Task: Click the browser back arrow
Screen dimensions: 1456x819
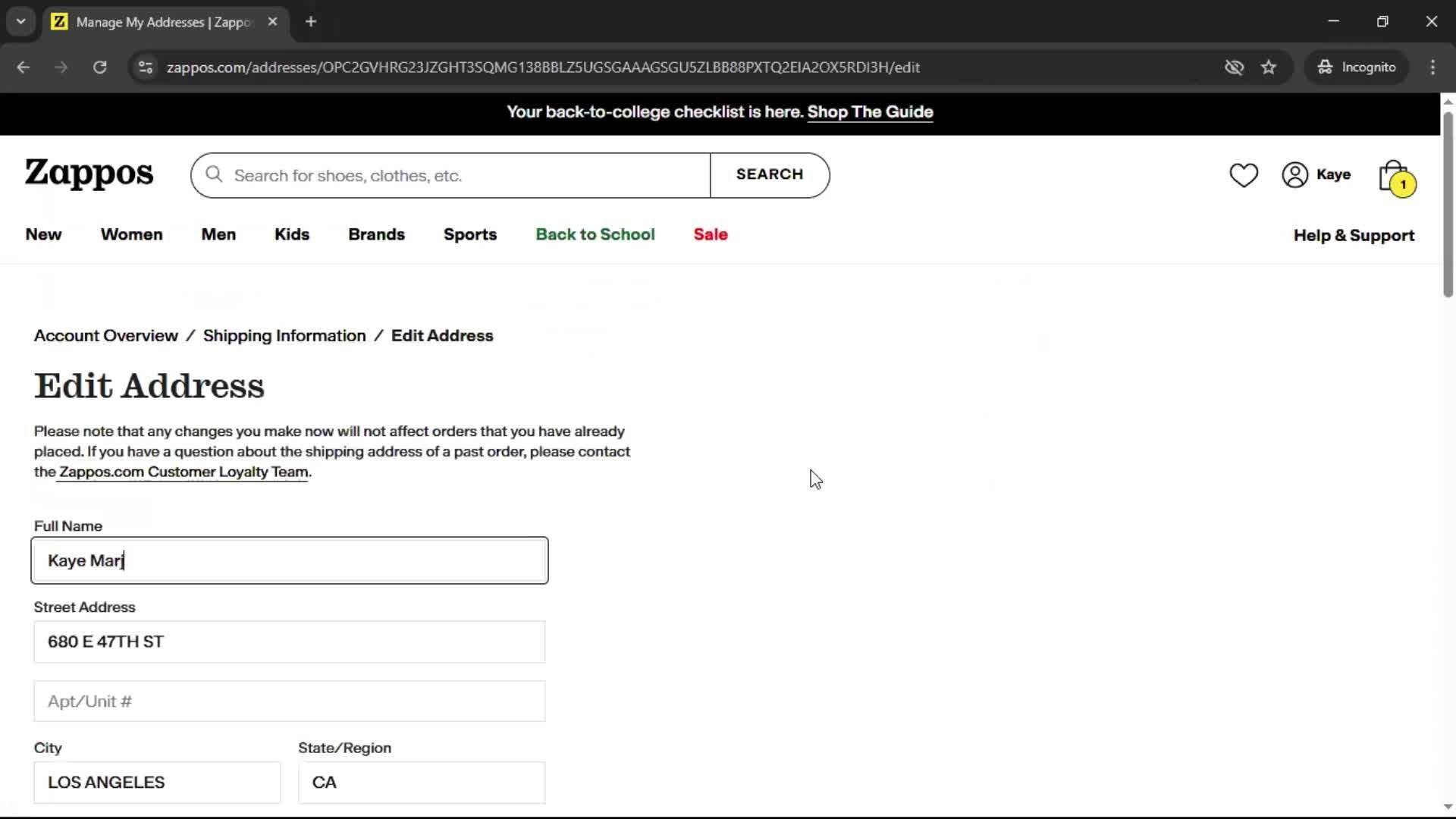Action: pyautogui.click(x=24, y=67)
